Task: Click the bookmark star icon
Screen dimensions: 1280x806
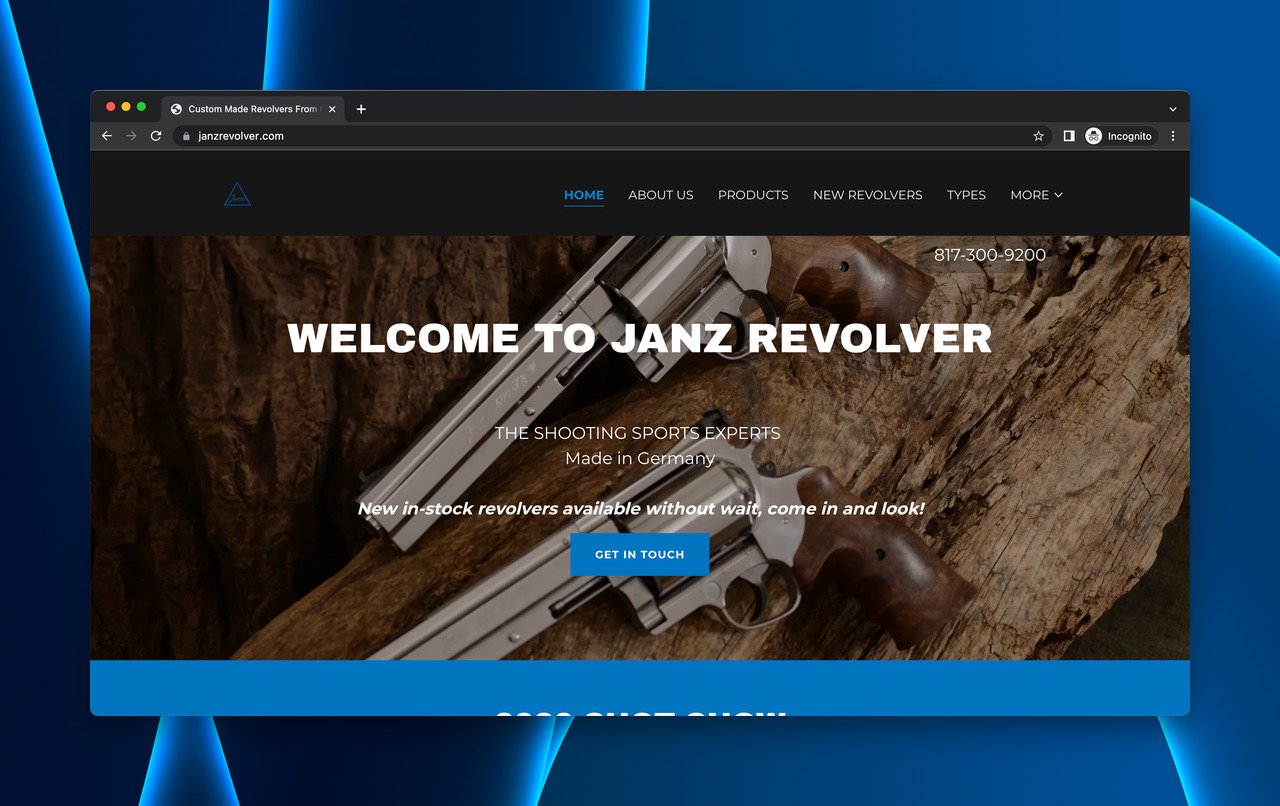Action: pos(1038,135)
